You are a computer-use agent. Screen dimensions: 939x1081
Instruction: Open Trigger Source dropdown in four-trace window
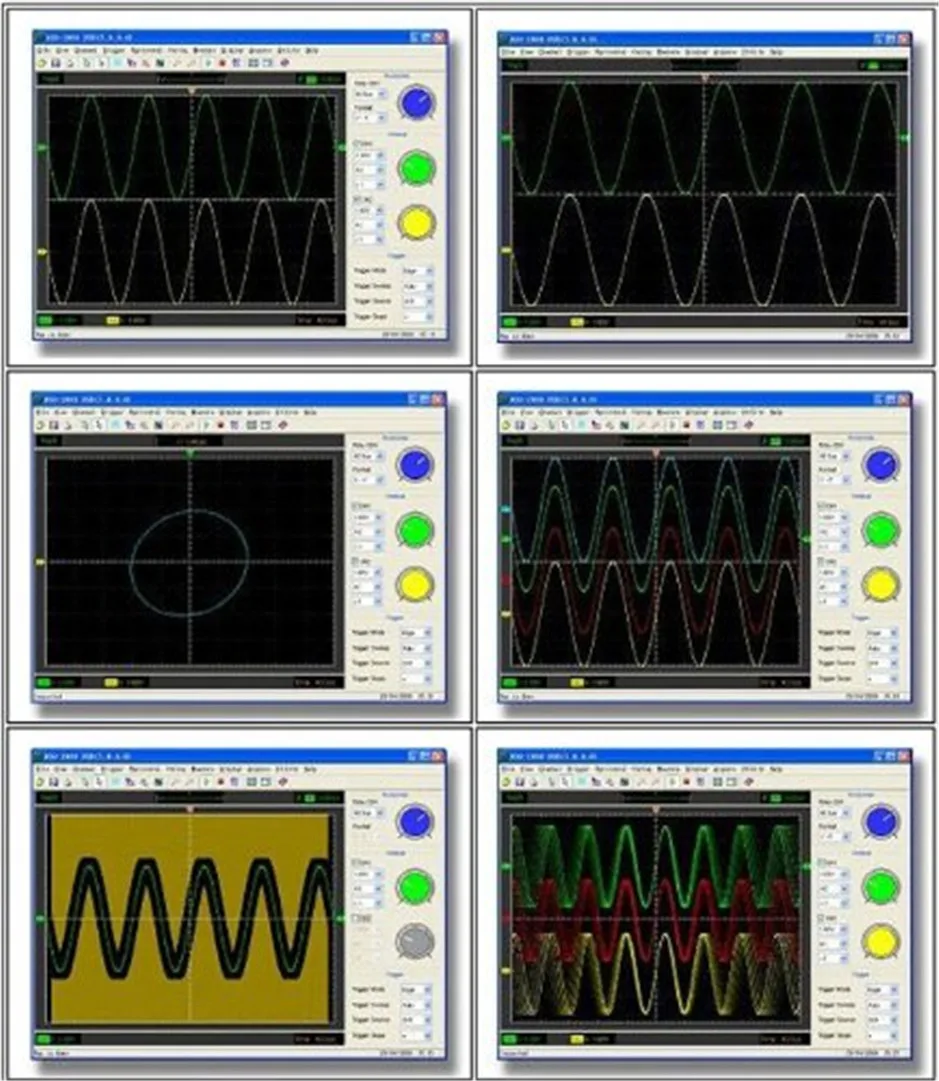[882, 663]
